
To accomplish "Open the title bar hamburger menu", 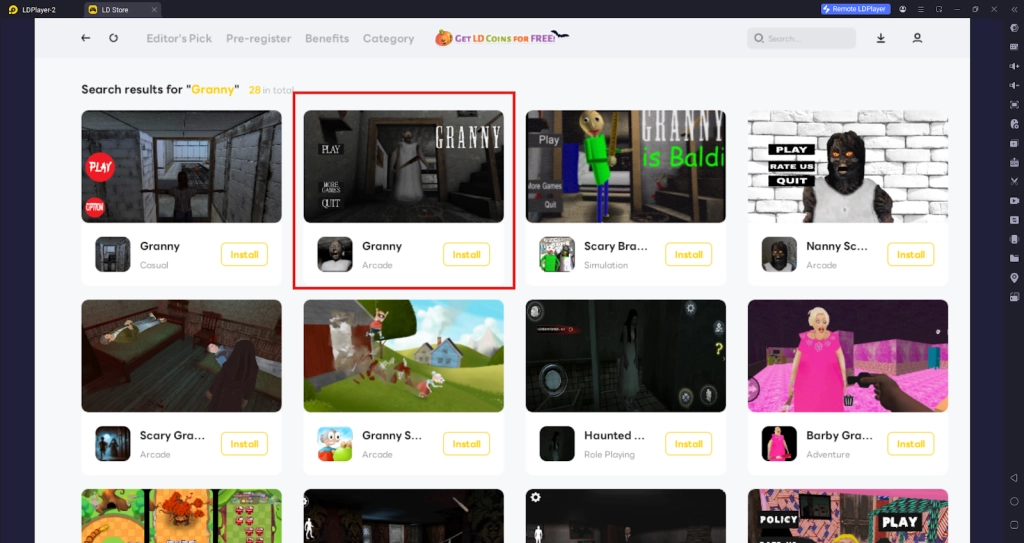I will [x=921, y=9].
